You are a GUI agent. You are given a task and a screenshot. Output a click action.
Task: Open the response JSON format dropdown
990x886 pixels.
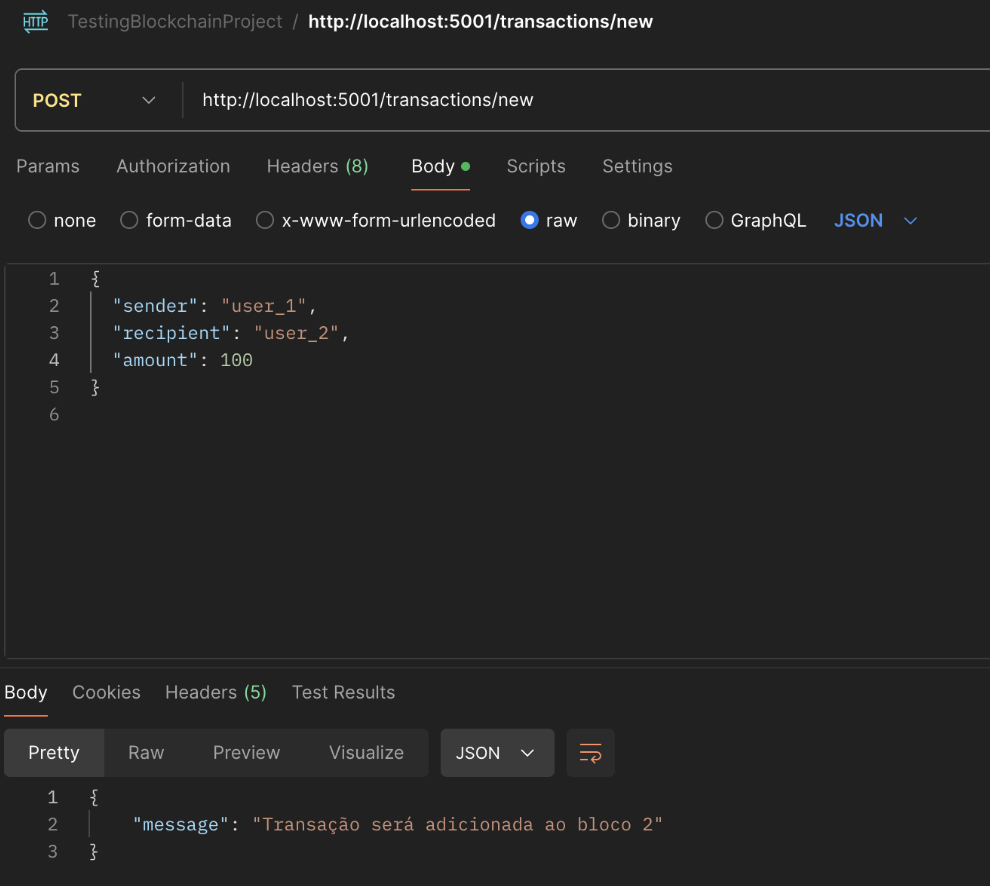497,753
